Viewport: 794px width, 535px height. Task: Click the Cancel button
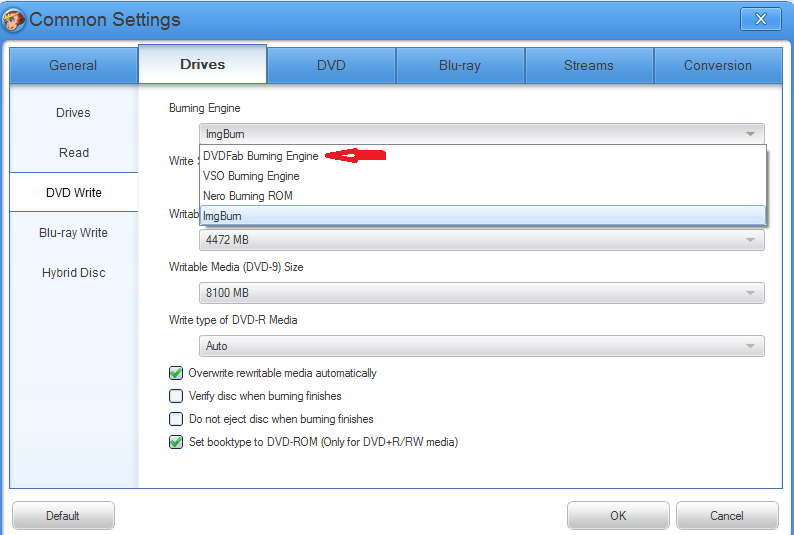[x=727, y=516]
